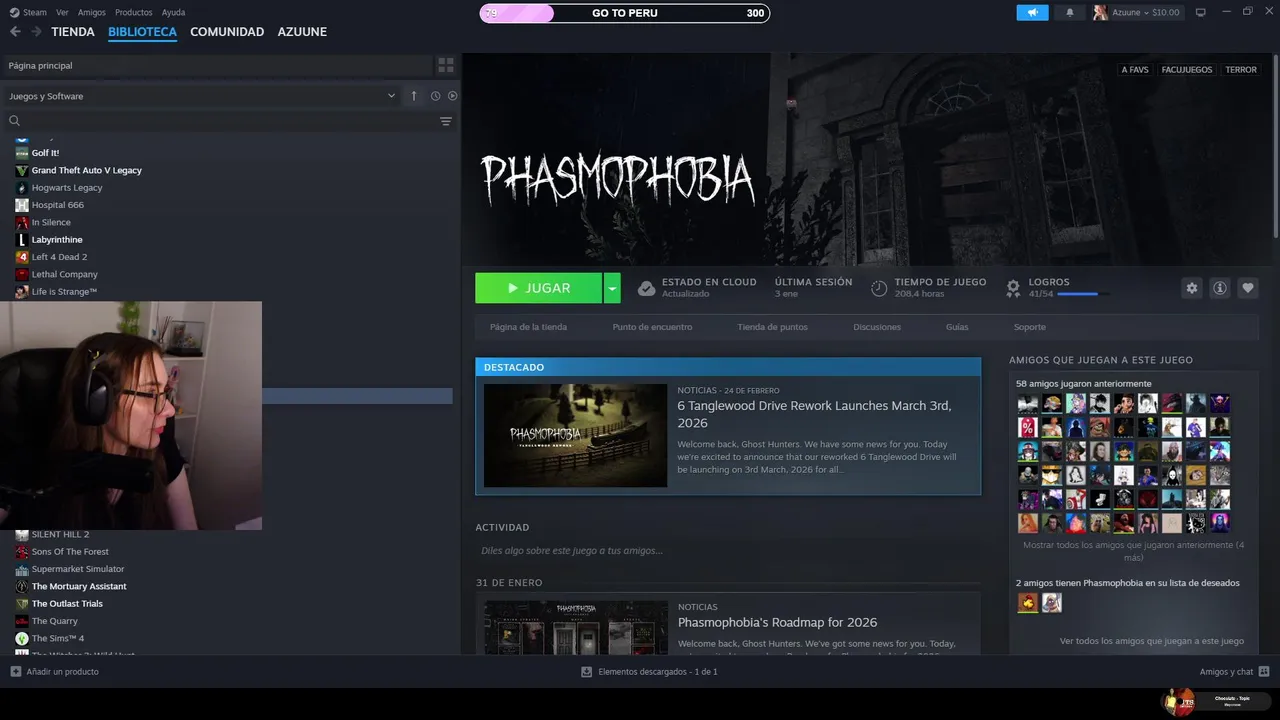The width and height of the screenshot is (1280, 720).
Task: Toggle Phasmophobia favorite heart icon
Action: [x=1248, y=288]
